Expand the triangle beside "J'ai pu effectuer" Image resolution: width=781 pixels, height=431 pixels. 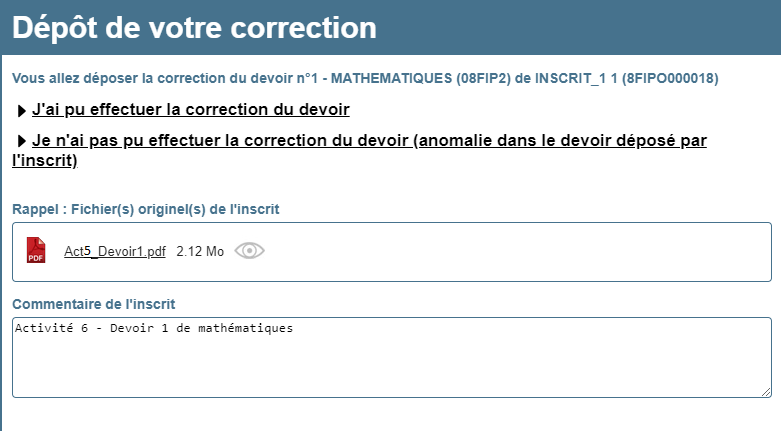click(x=21, y=111)
